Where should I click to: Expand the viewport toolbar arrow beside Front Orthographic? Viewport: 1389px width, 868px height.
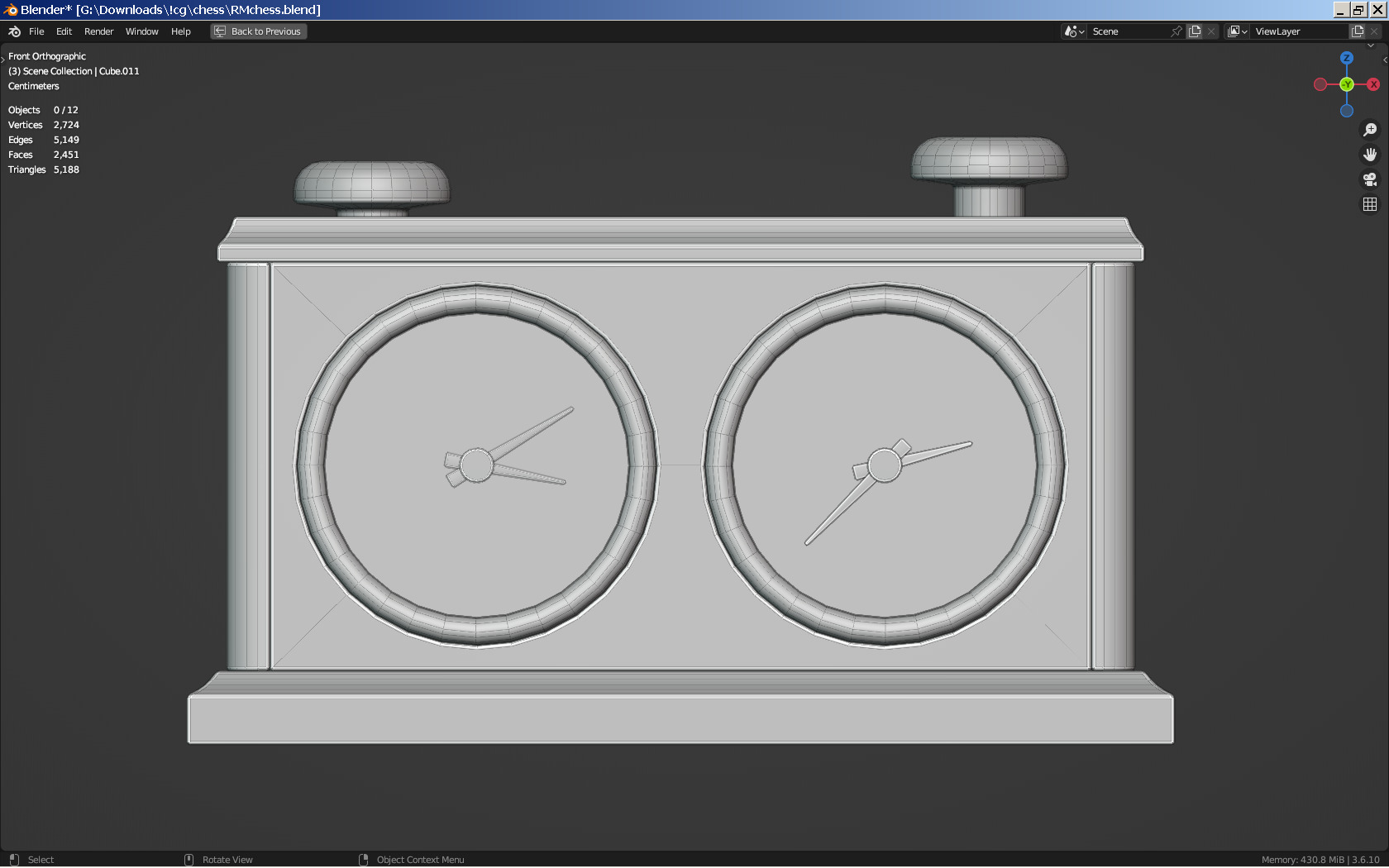3,59
